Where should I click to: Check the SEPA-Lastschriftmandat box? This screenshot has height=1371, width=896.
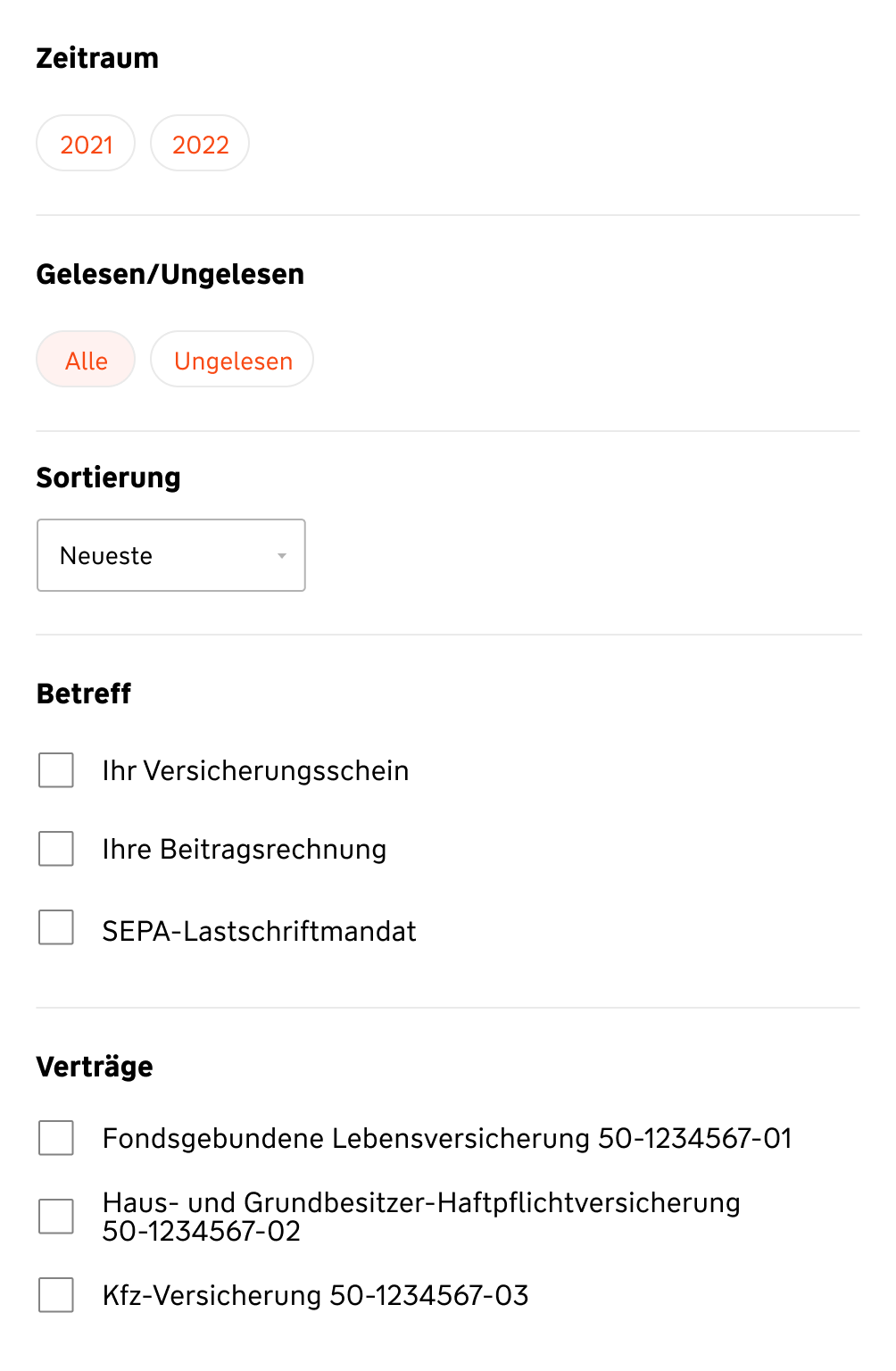pyautogui.click(x=56, y=927)
